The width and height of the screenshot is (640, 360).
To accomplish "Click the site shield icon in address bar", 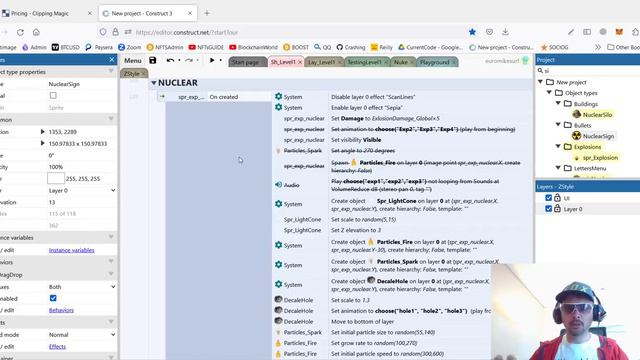I will pos(103,32).
